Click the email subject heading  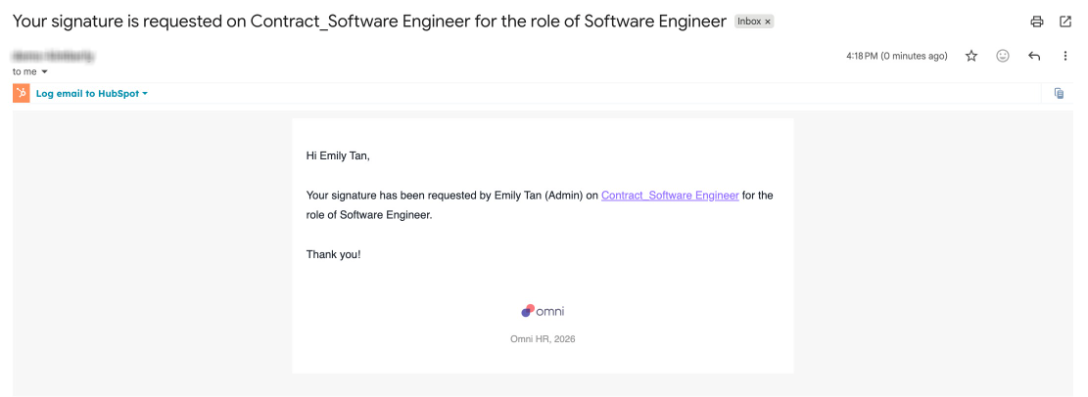(369, 21)
